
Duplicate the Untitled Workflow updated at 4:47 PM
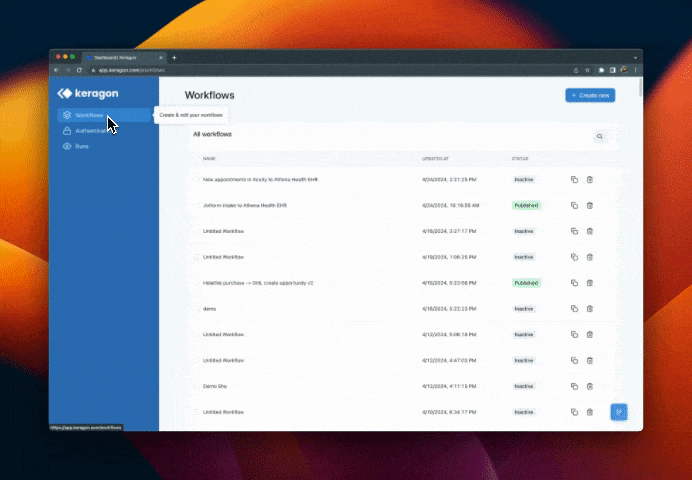[574, 360]
